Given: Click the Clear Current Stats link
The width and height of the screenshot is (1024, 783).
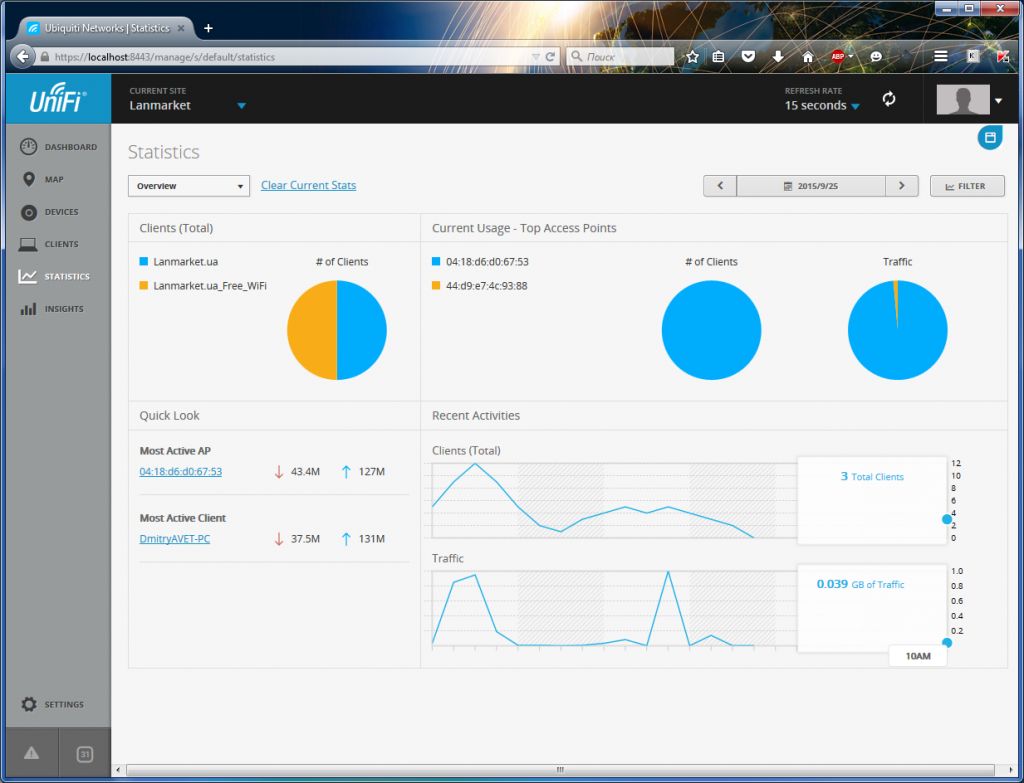Looking at the screenshot, I should pyautogui.click(x=308, y=185).
